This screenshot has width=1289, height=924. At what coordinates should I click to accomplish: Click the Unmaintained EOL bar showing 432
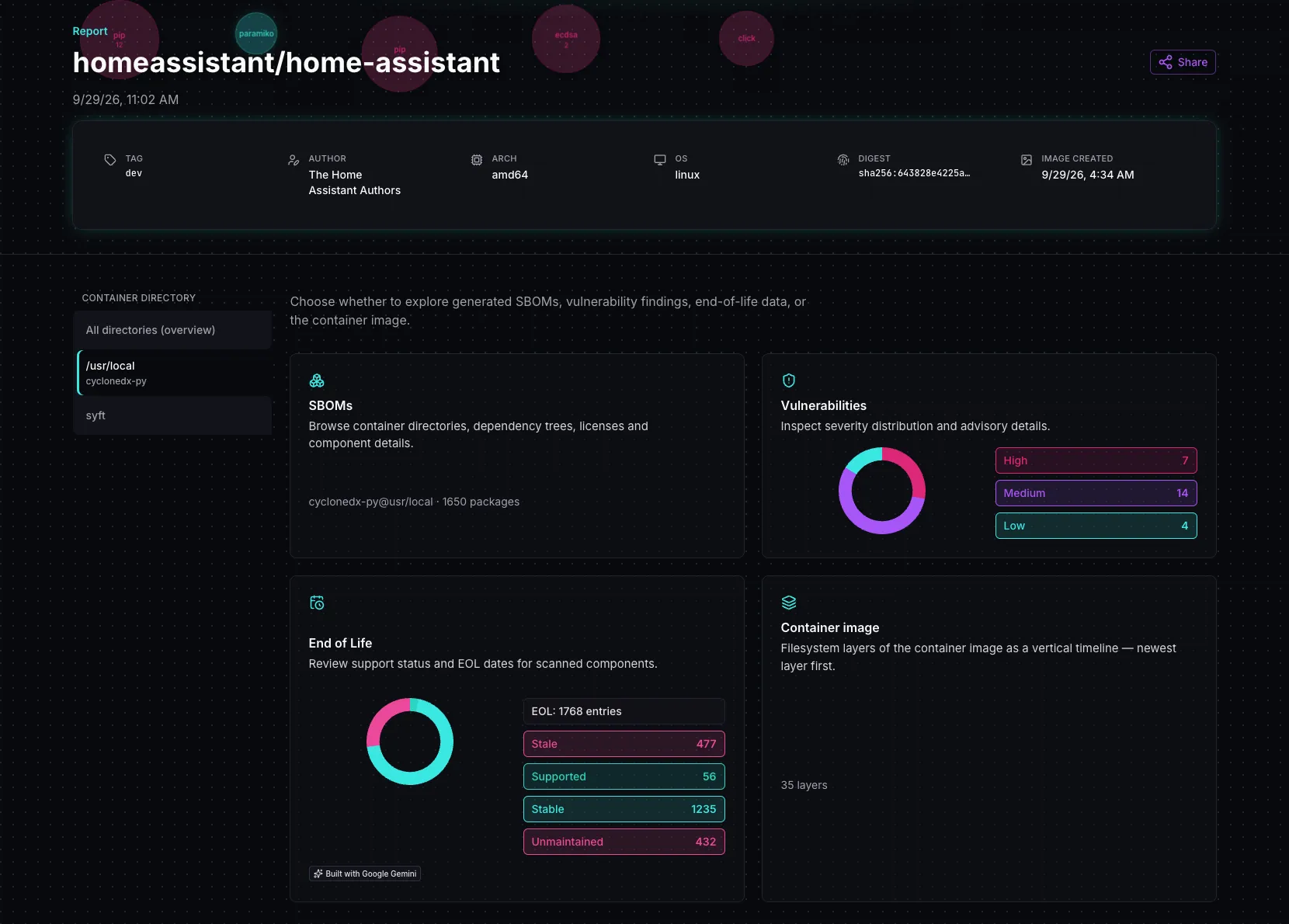pos(624,842)
